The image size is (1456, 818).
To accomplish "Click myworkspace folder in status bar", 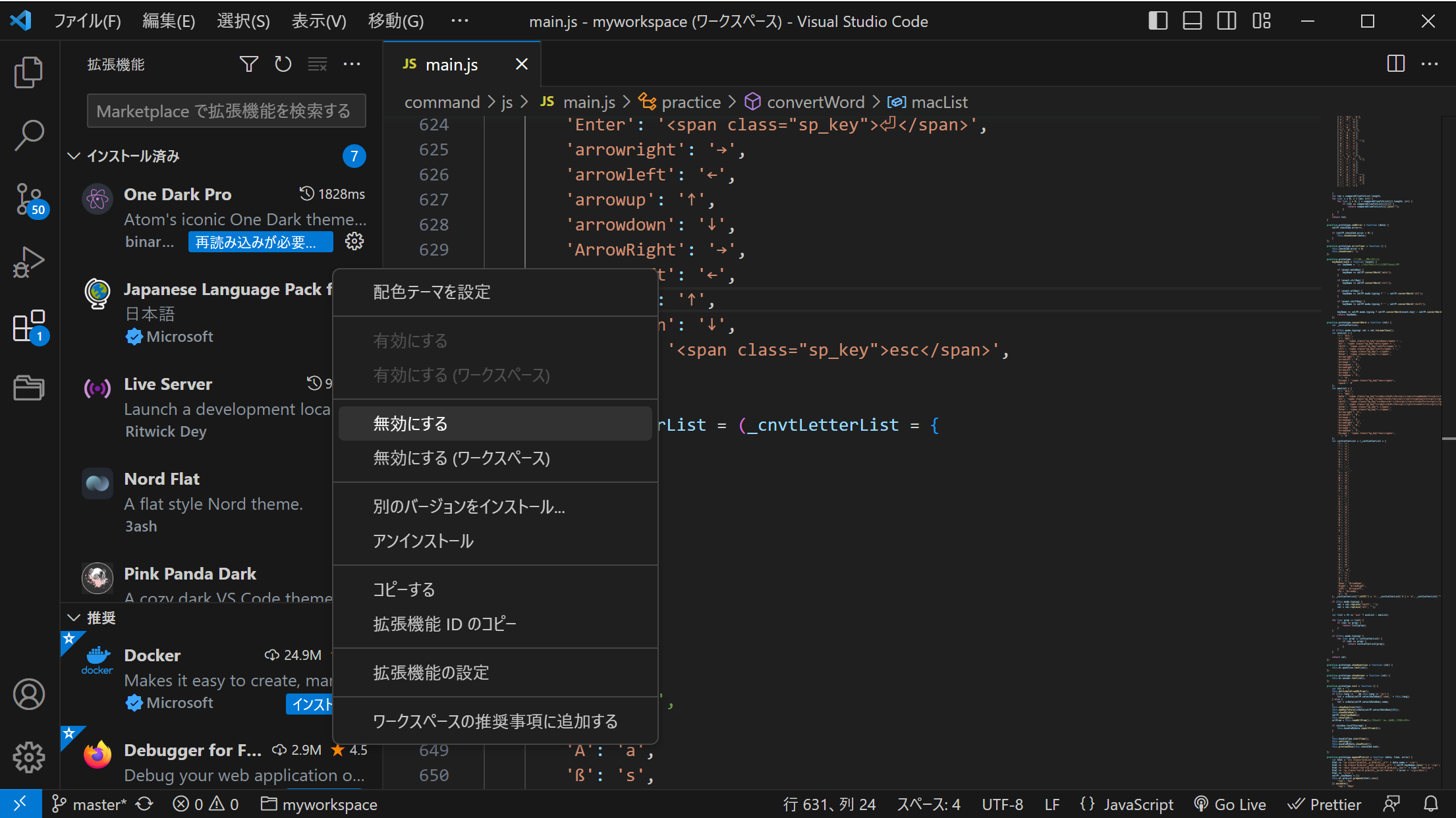I will (319, 804).
